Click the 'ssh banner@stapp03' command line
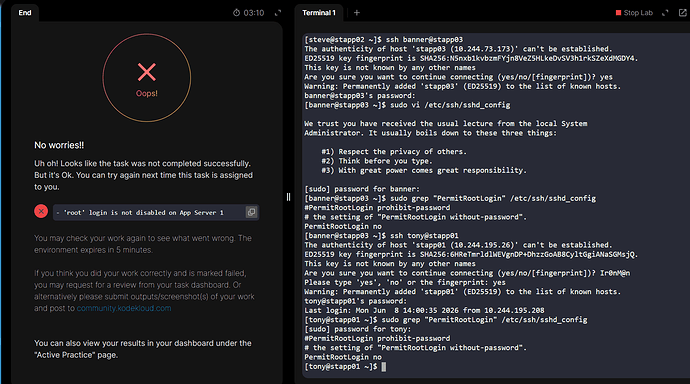 (x=383, y=40)
